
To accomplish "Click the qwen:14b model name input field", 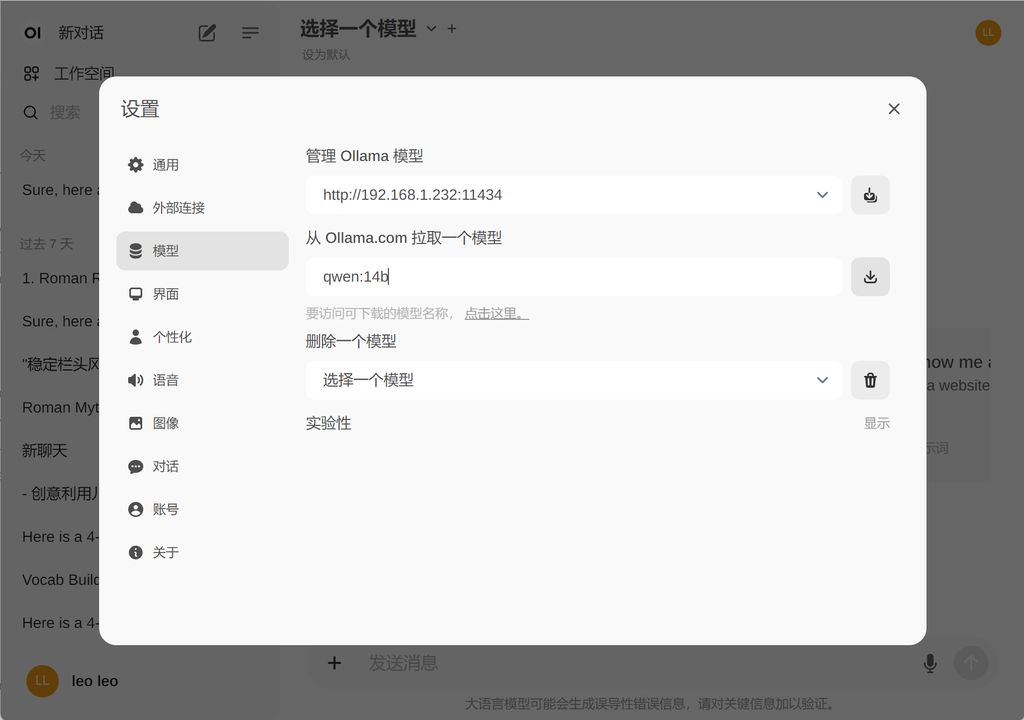I will [574, 277].
